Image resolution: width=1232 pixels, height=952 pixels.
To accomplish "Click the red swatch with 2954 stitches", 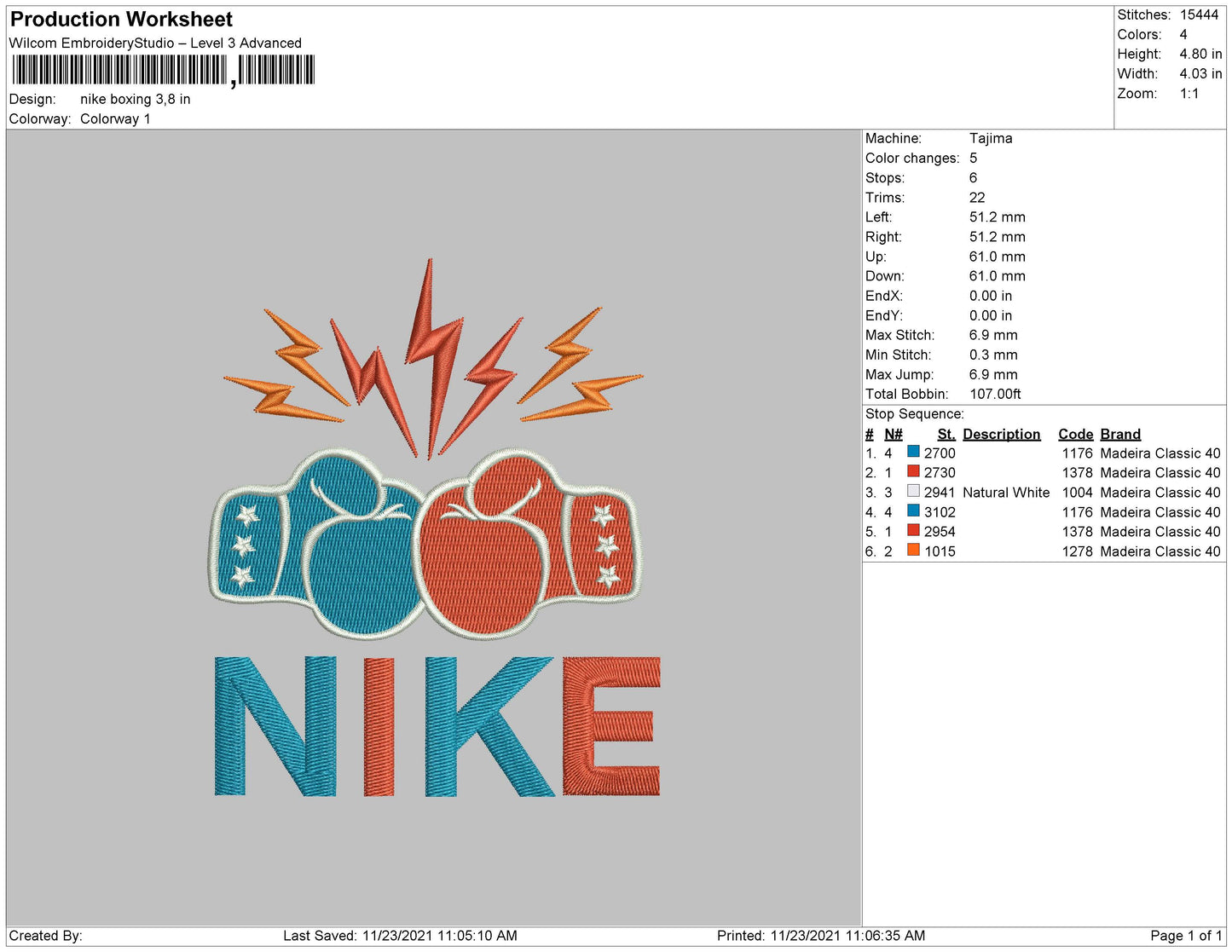I will (913, 530).
